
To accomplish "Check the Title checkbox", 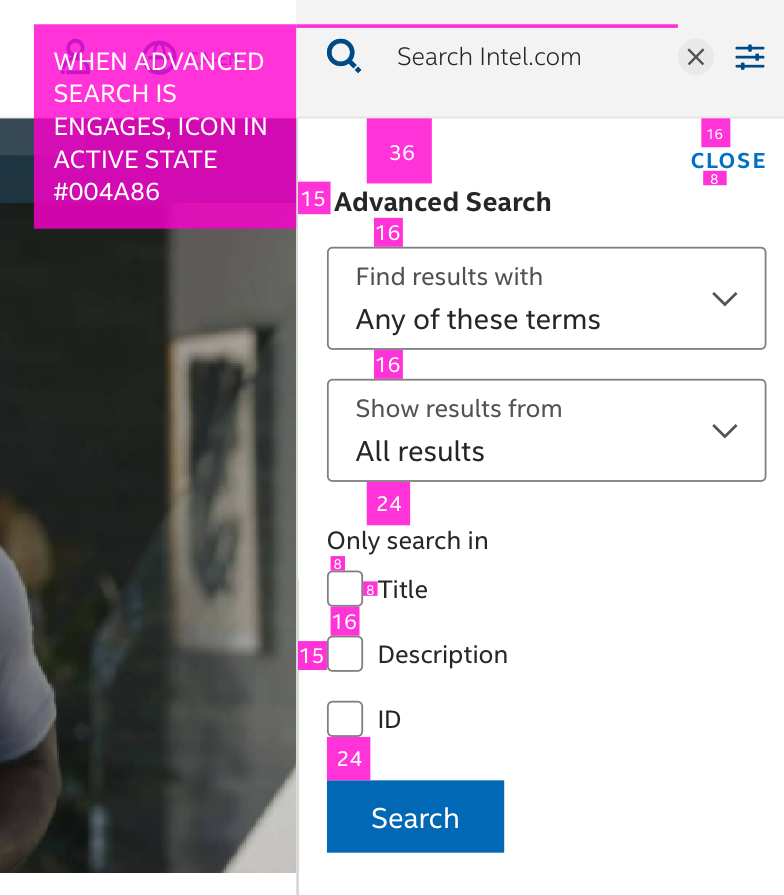I will click(345, 588).
